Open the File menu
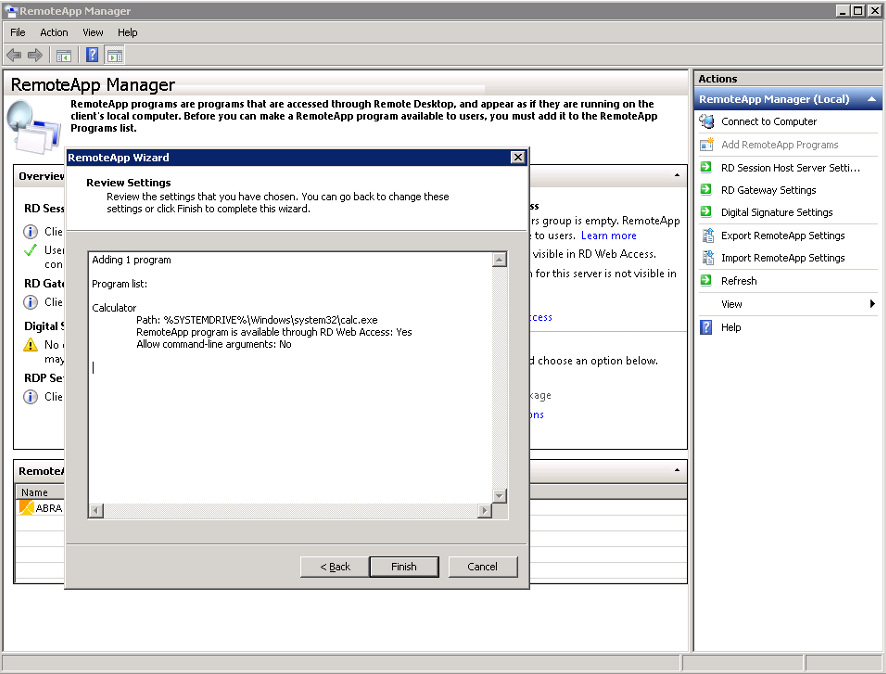886x674 pixels. 18,32
